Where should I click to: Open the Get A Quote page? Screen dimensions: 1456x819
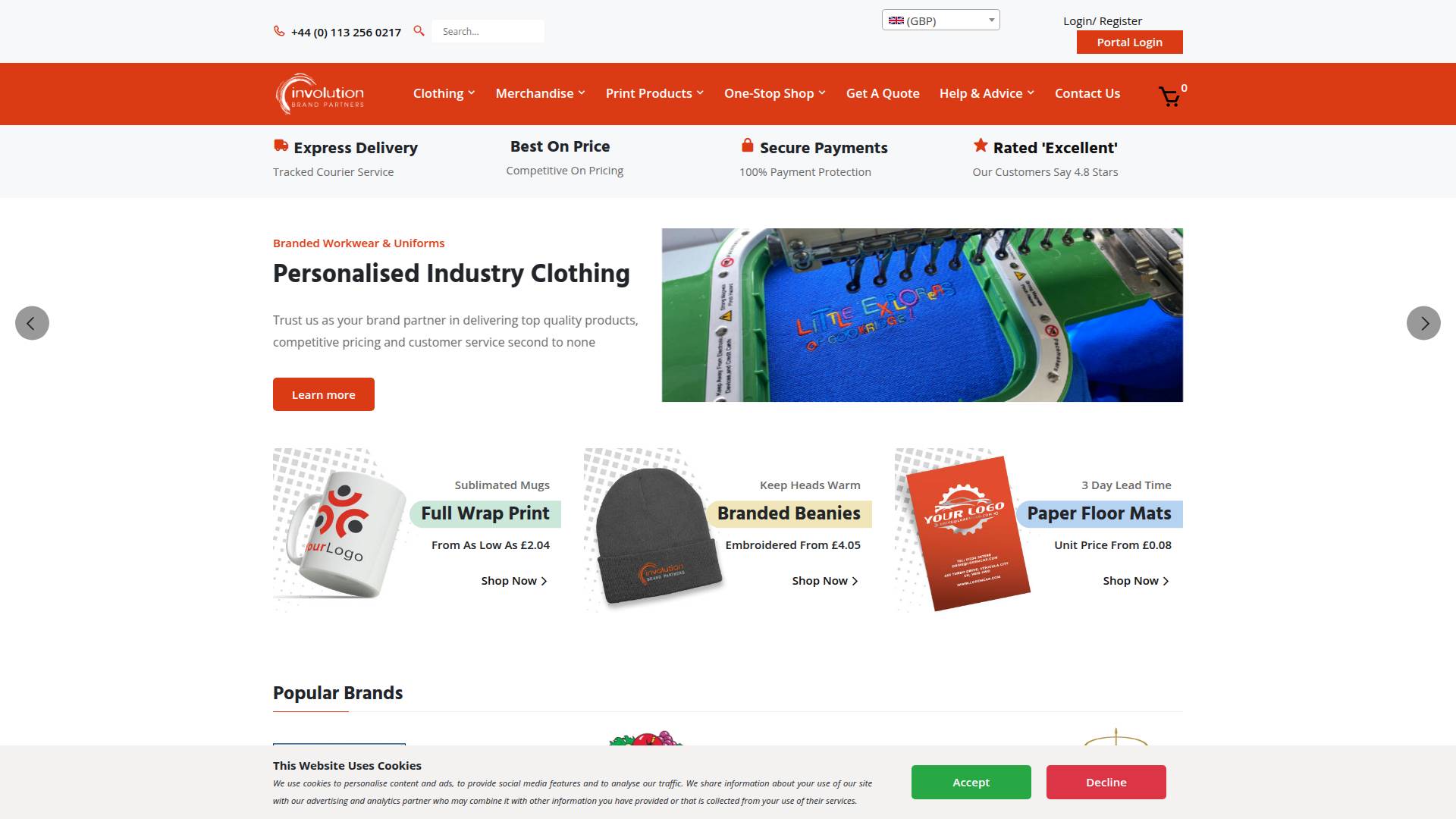(883, 93)
